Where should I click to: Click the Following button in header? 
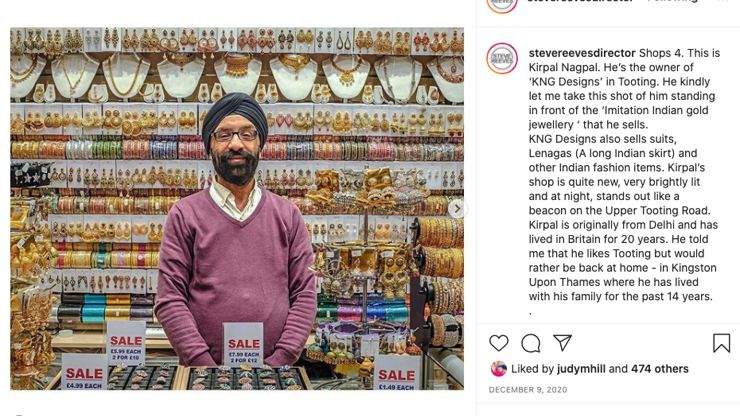[672, 1]
